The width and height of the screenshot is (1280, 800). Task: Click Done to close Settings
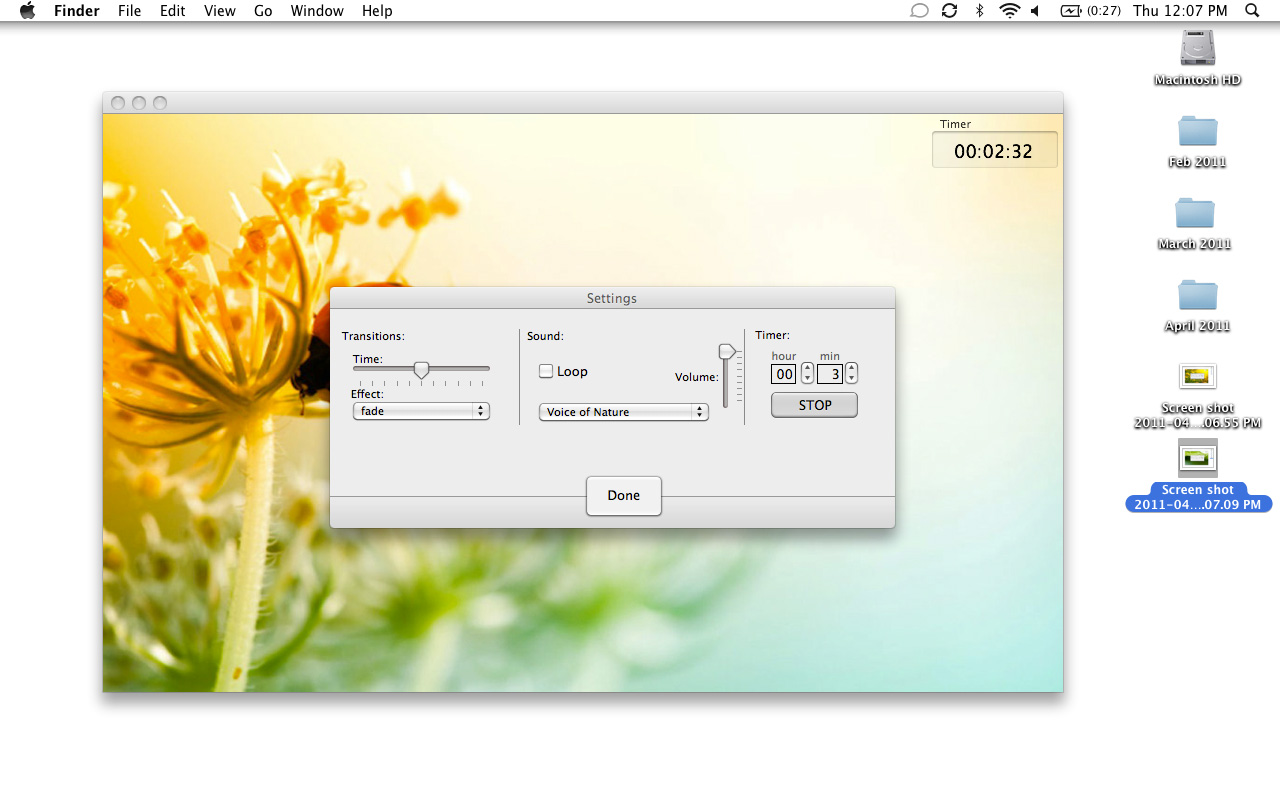point(623,496)
